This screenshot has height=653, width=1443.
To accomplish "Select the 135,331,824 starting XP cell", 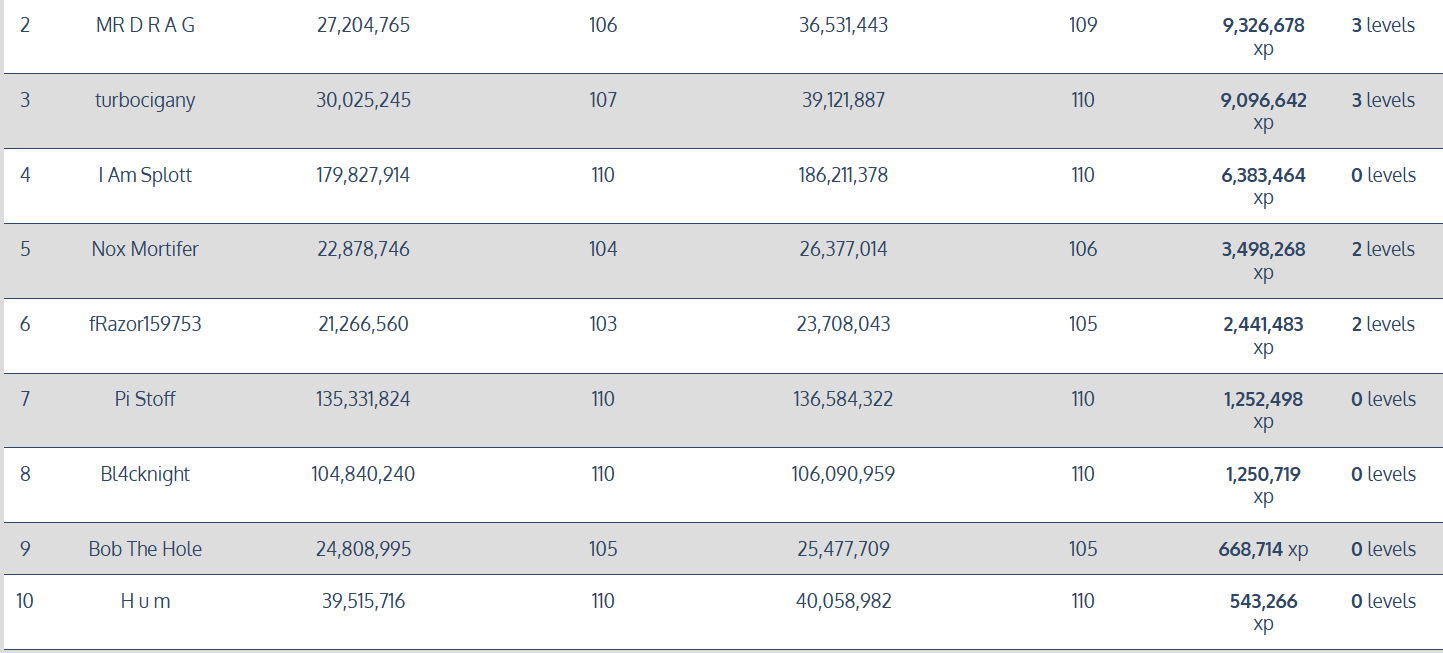I will click(x=363, y=400).
